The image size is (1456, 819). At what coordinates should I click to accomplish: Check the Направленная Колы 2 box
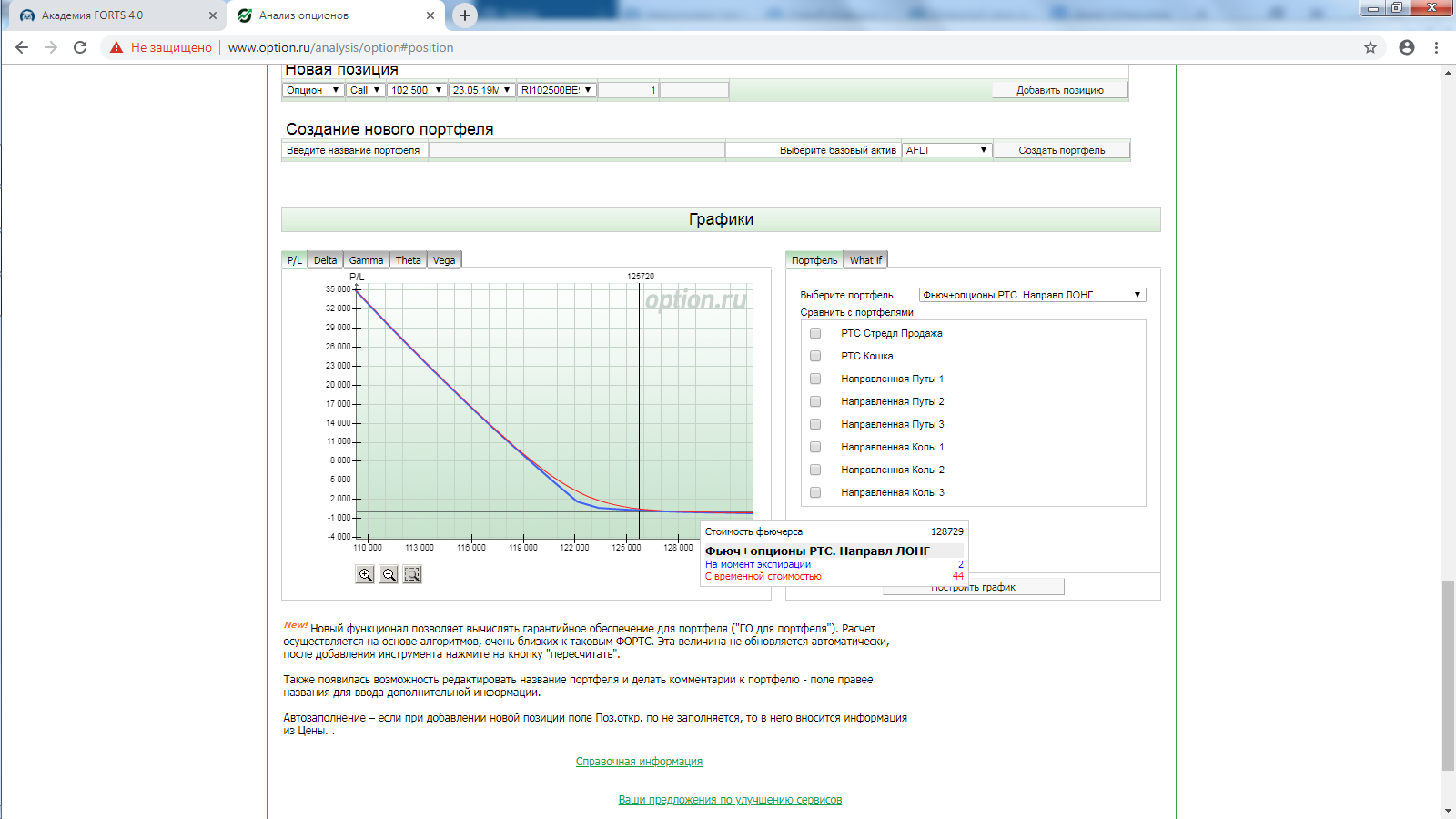coord(815,470)
